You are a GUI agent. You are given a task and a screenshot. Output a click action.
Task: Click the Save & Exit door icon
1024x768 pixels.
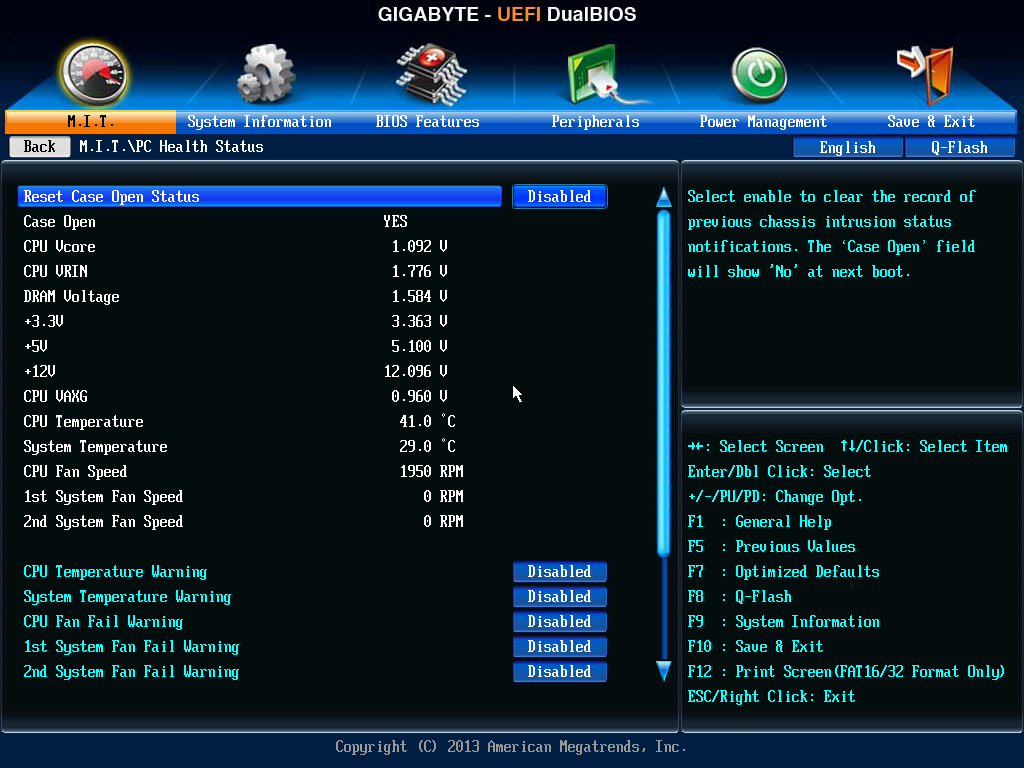pyautogui.click(x=926, y=75)
